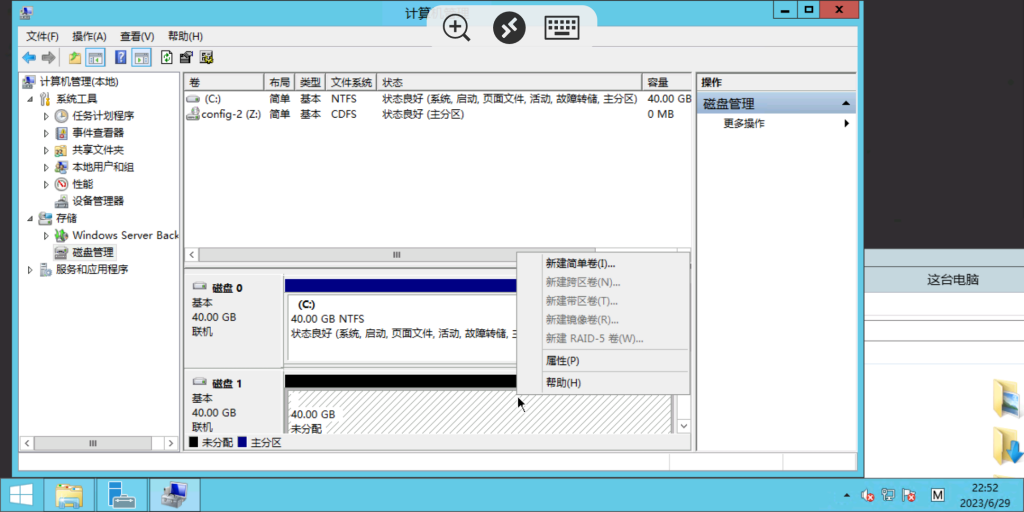Image resolution: width=1024 pixels, height=512 pixels.
Task: Open Server Manager from the taskbar
Action: pos(122,495)
